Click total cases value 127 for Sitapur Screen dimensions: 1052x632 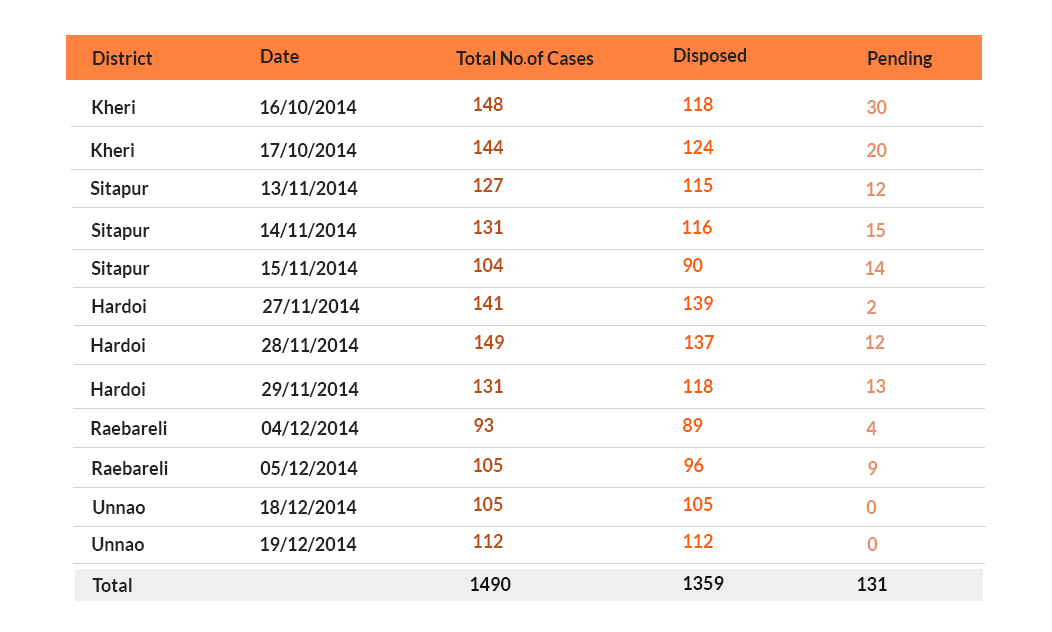(x=488, y=185)
